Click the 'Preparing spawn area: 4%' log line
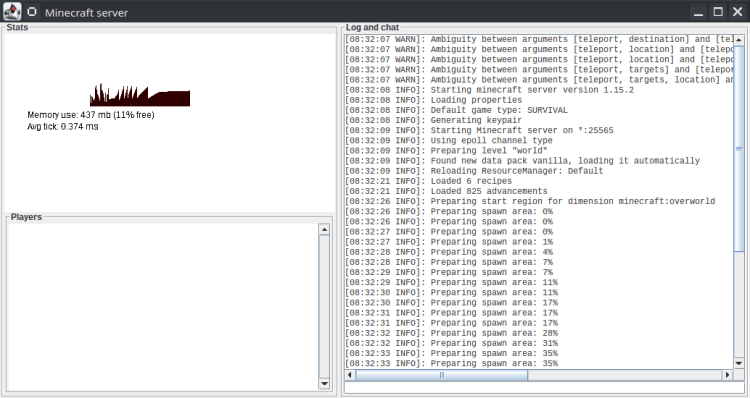This screenshot has width=750, height=398. click(x=449, y=252)
